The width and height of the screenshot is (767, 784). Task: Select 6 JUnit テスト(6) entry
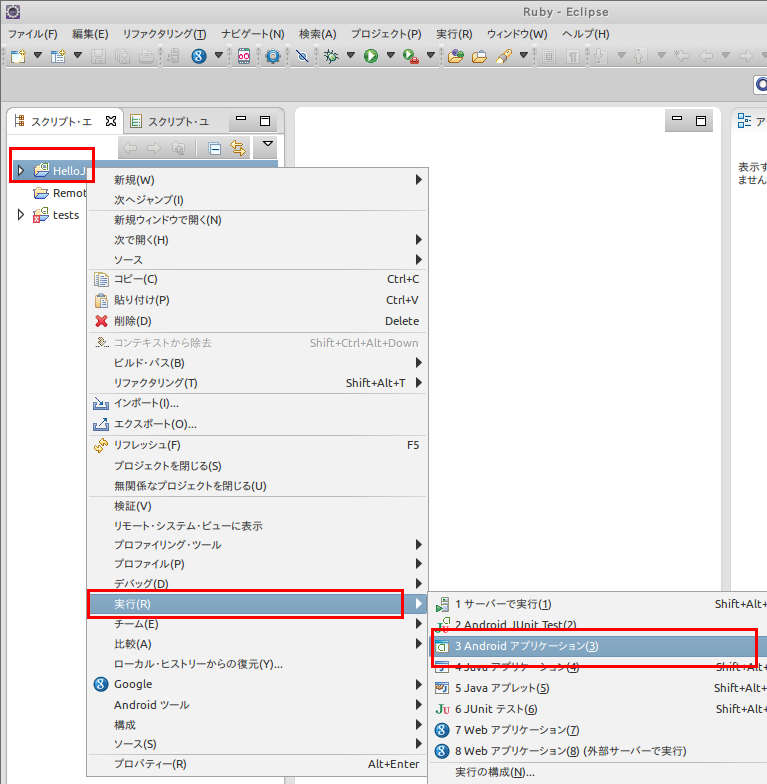pos(598,709)
